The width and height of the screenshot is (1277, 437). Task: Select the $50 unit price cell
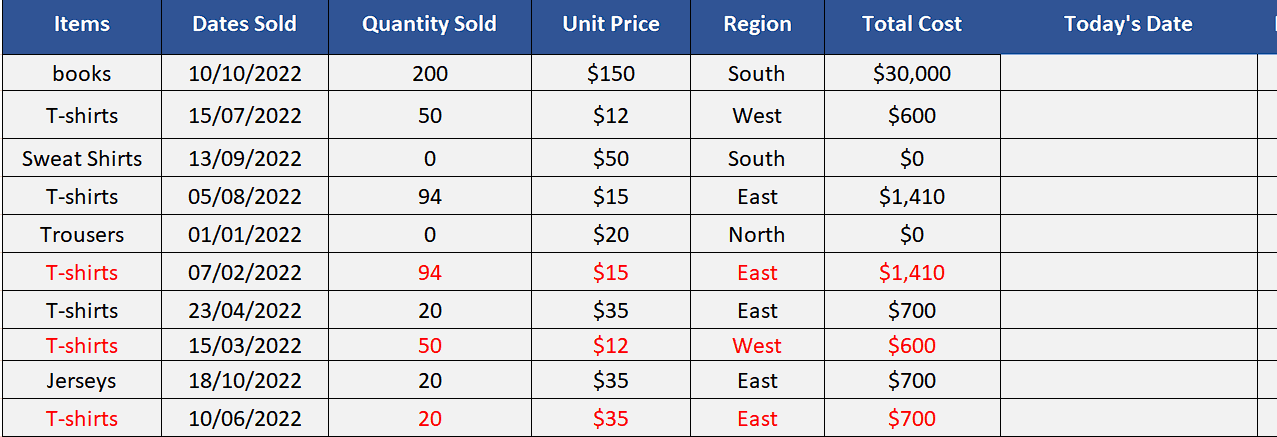coord(611,158)
